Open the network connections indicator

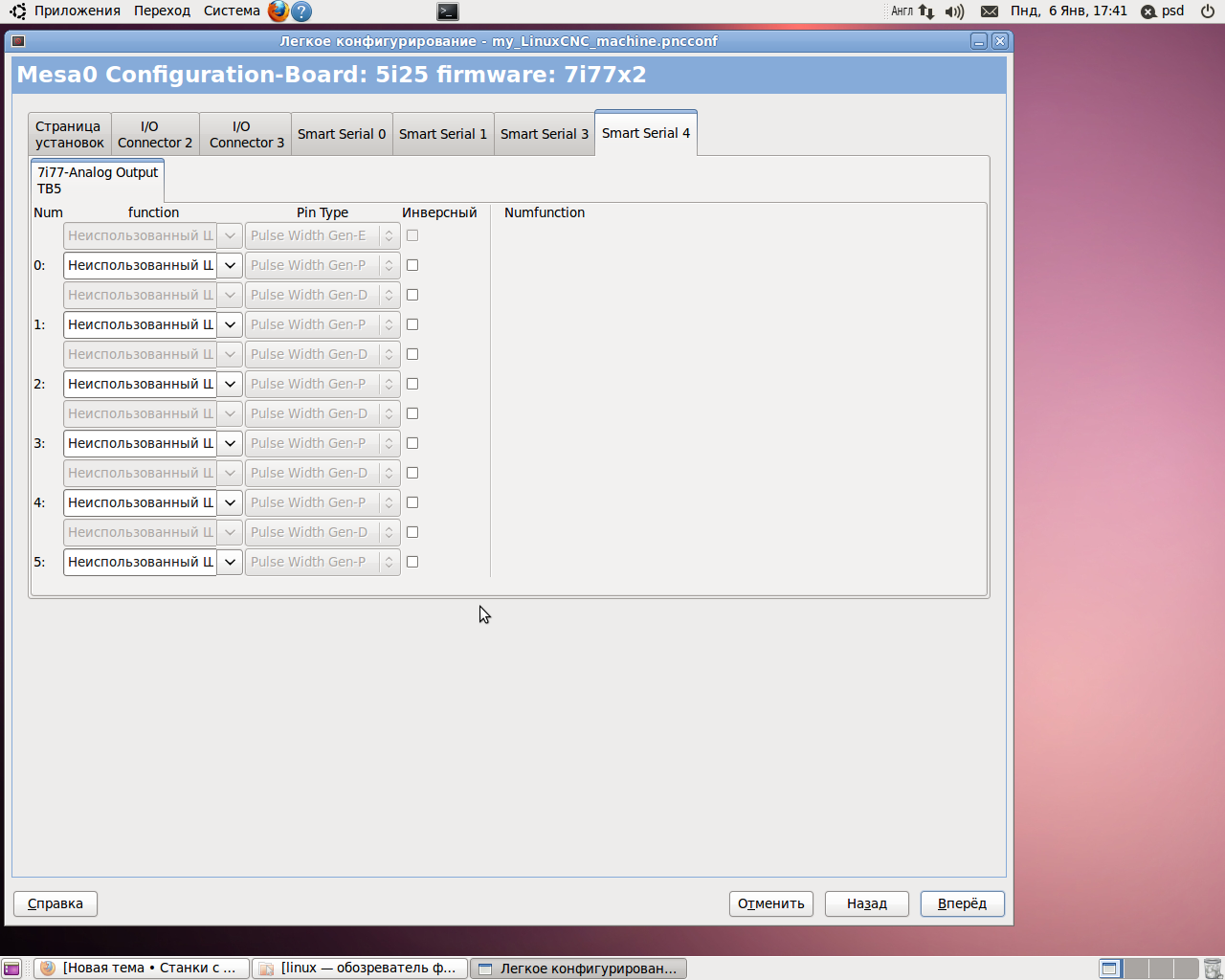925,11
